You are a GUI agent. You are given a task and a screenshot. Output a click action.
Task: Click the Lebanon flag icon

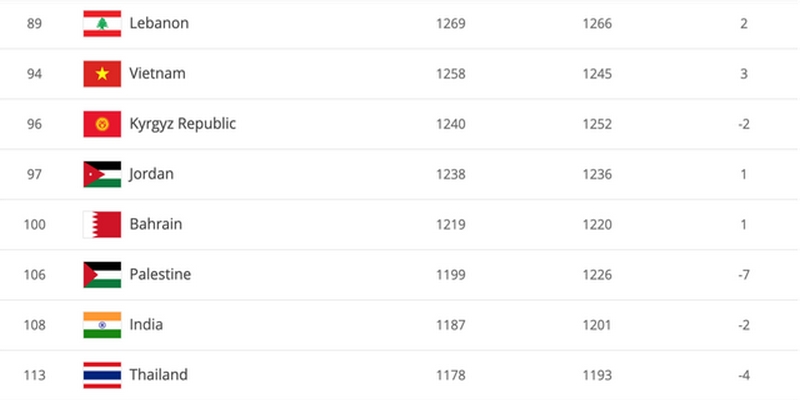click(x=102, y=23)
